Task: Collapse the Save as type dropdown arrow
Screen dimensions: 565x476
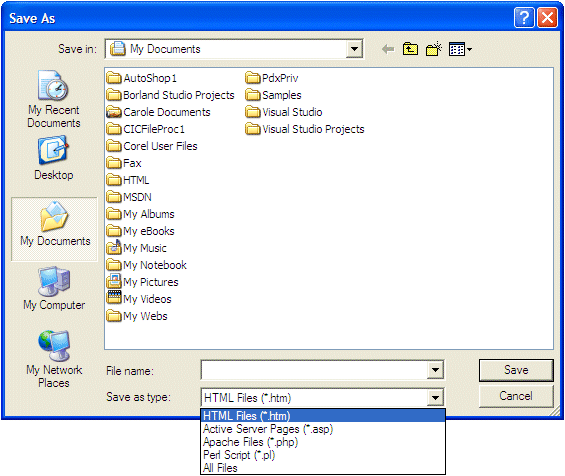Action: 435,397
